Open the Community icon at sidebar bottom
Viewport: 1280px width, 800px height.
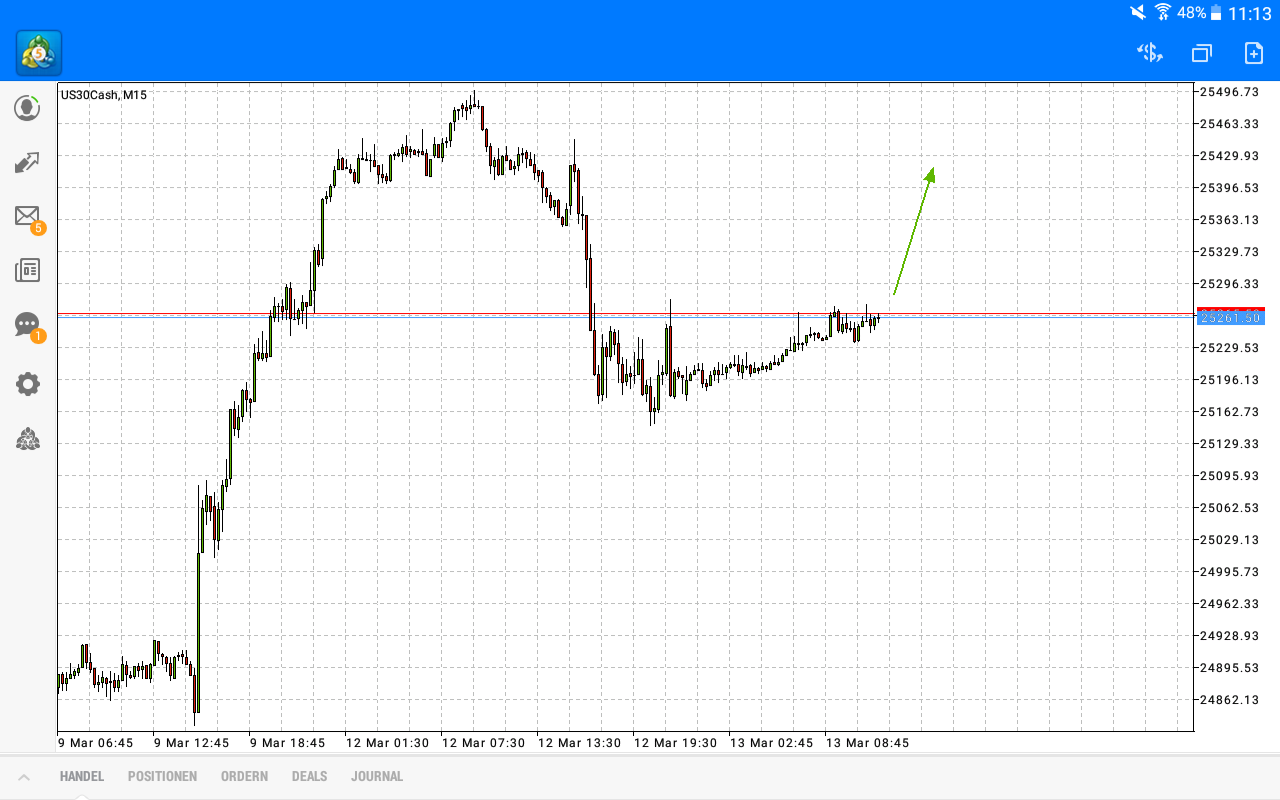pyautogui.click(x=27, y=439)
